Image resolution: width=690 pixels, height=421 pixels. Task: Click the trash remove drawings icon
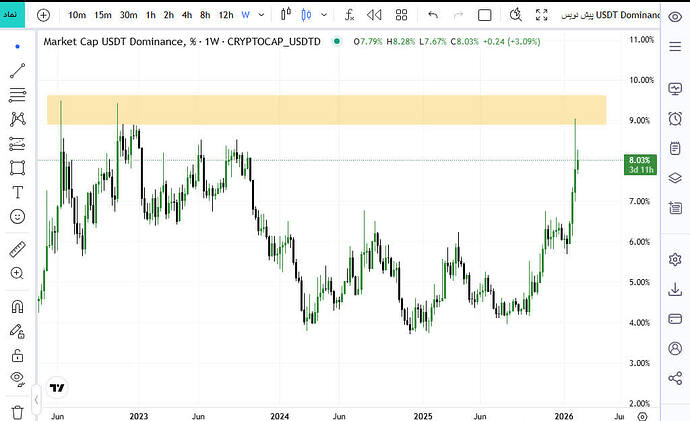17,410
